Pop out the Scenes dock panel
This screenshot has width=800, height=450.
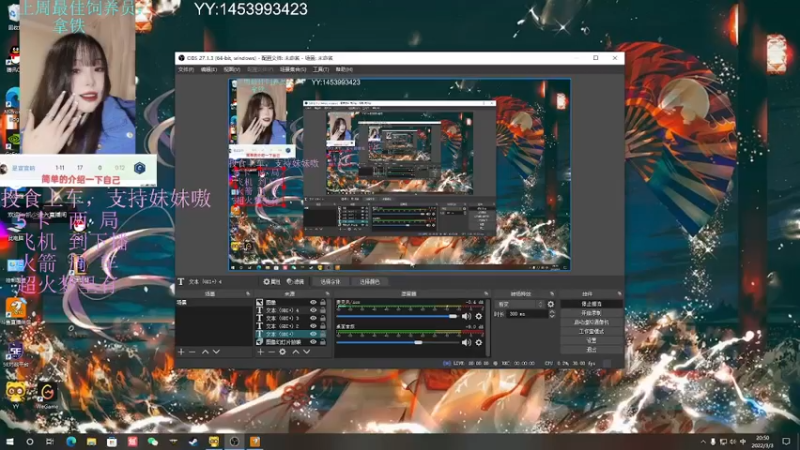click(x=248, y=294)
